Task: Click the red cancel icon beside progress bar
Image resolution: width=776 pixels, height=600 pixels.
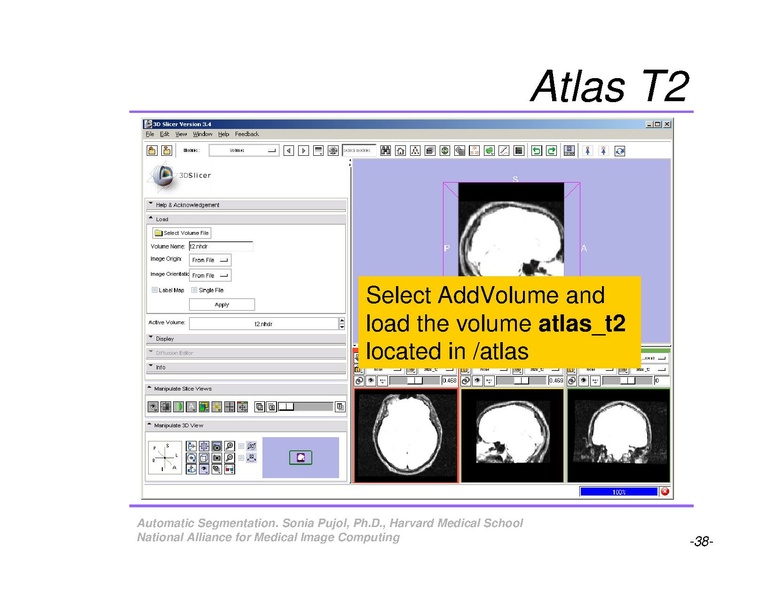Action: pyautogui.click(x=665, y=492)
